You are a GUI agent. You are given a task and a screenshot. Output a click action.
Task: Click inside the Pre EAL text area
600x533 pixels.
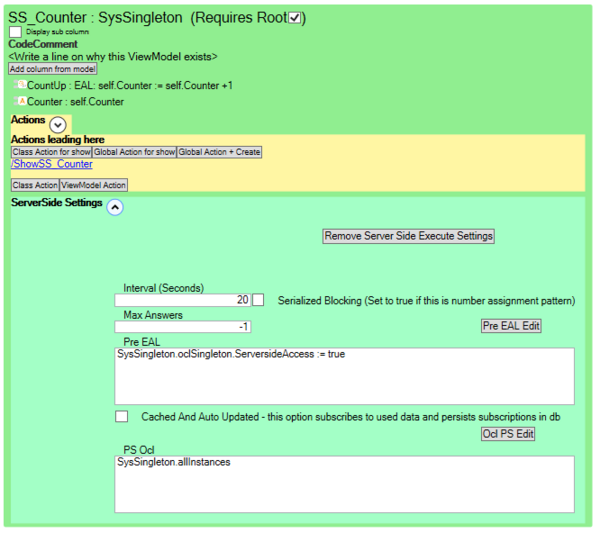click(x=344, y=376)
